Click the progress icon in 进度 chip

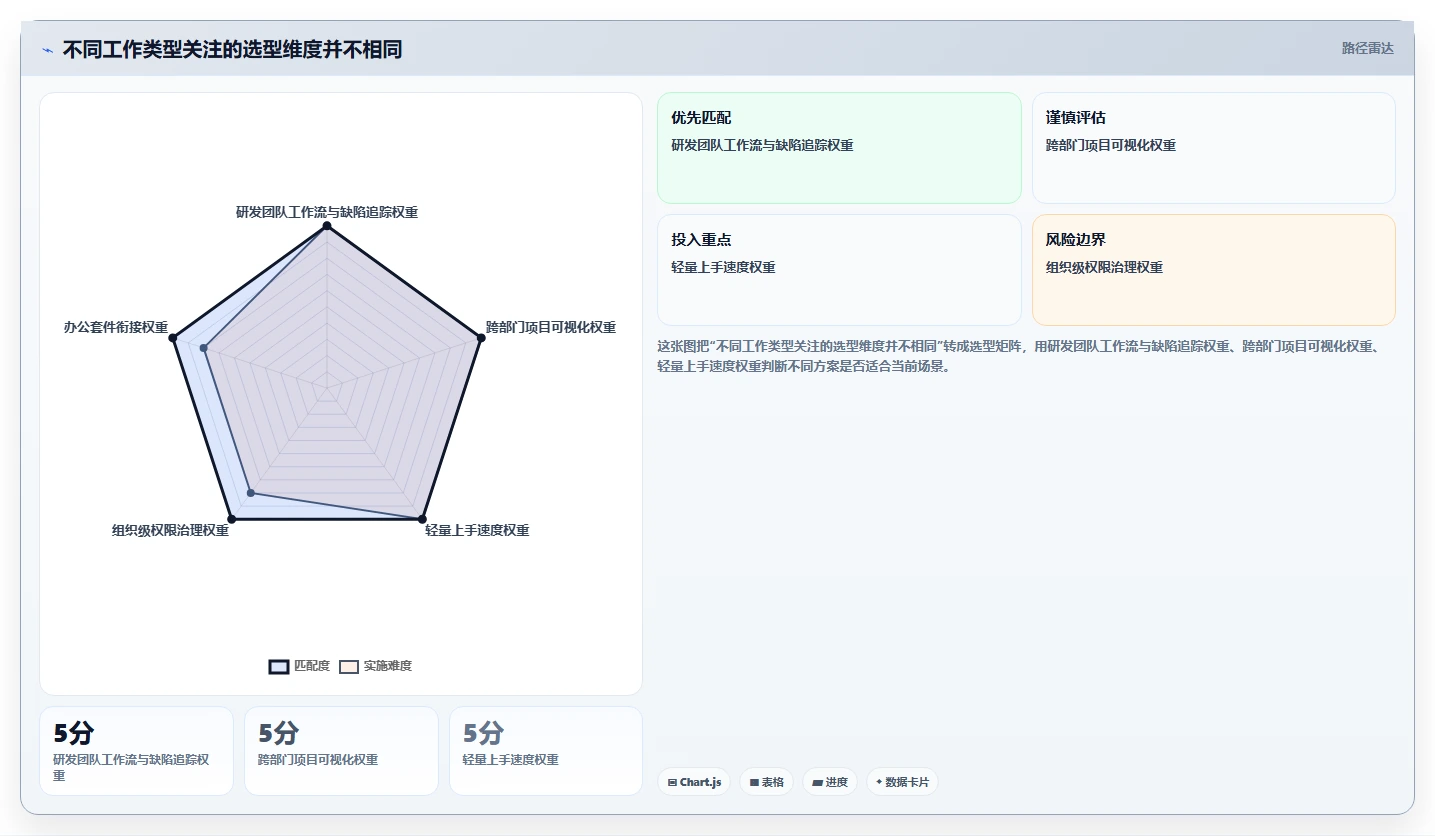(x=817, y=783)
